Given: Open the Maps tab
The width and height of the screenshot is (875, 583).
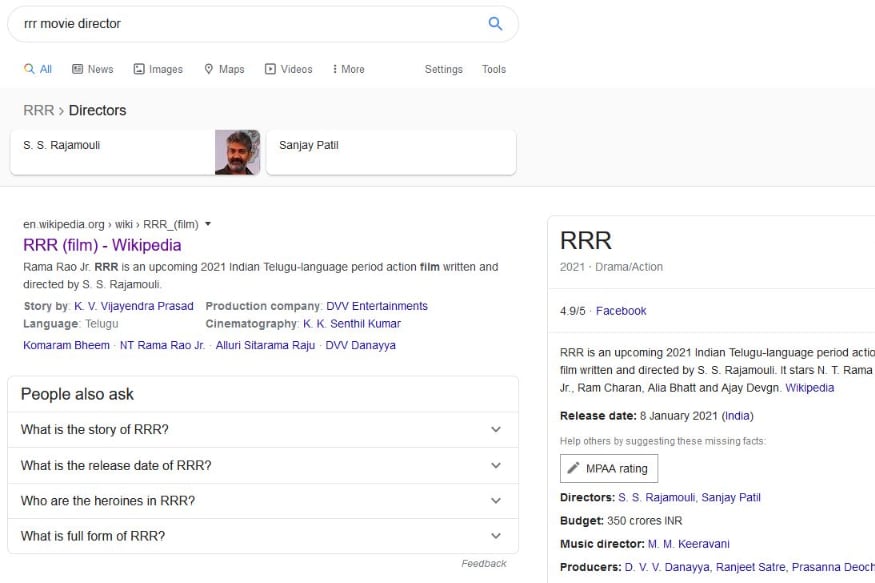Looking at the screenshot, I should 224,69.
